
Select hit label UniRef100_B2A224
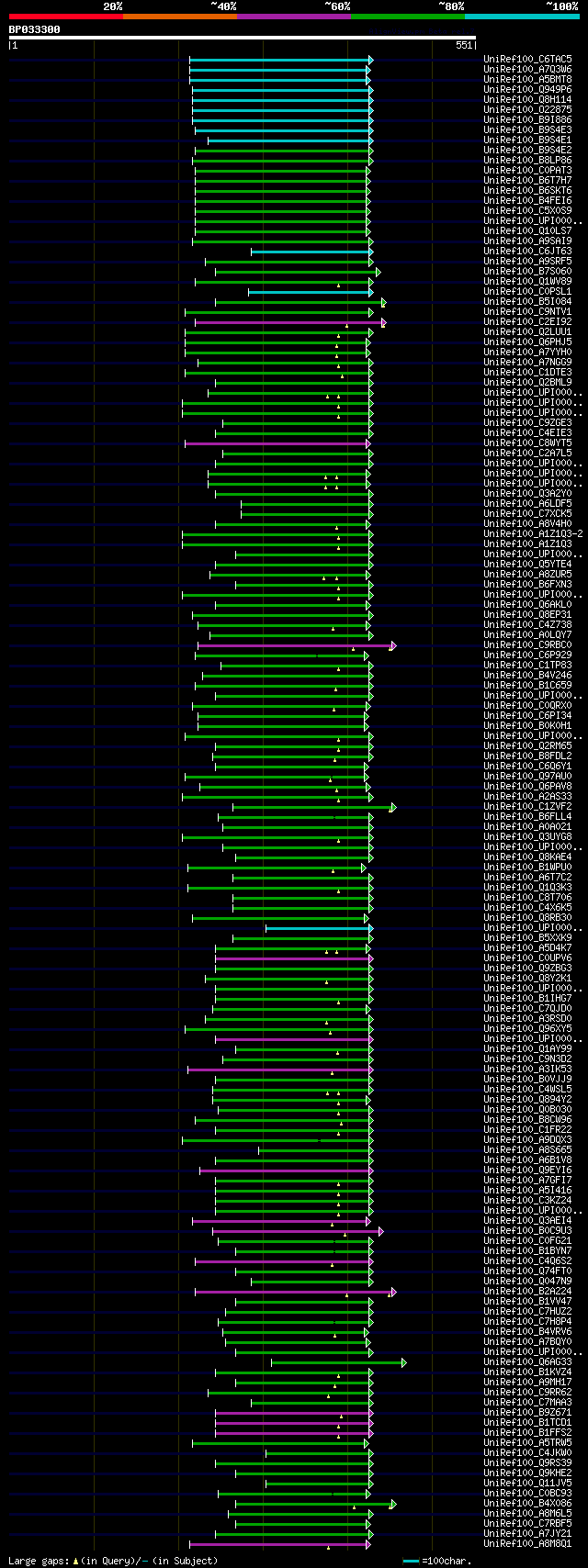[x=527, y=1292]
